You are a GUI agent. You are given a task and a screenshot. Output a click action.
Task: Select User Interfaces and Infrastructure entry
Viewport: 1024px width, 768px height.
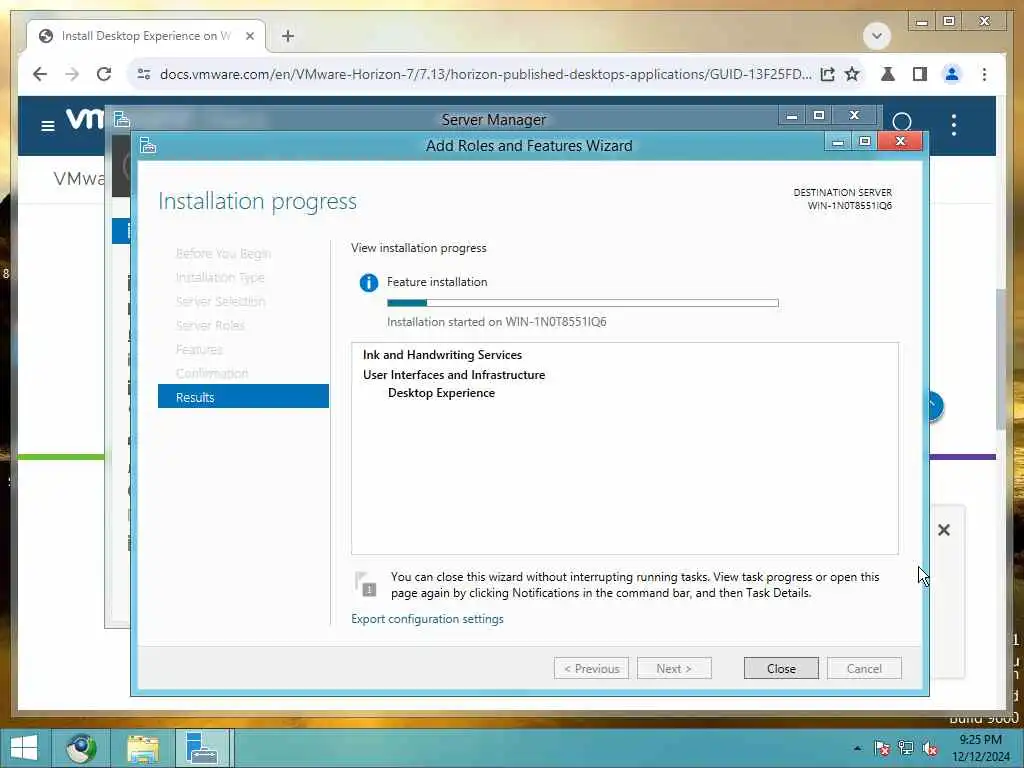click(454, 374)
